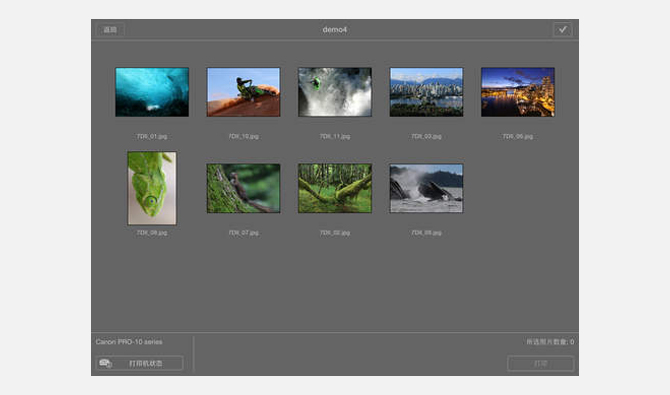670x395 pixels.
Task: Select the daytime city skyline photo
Action: [x=426, y=92]
